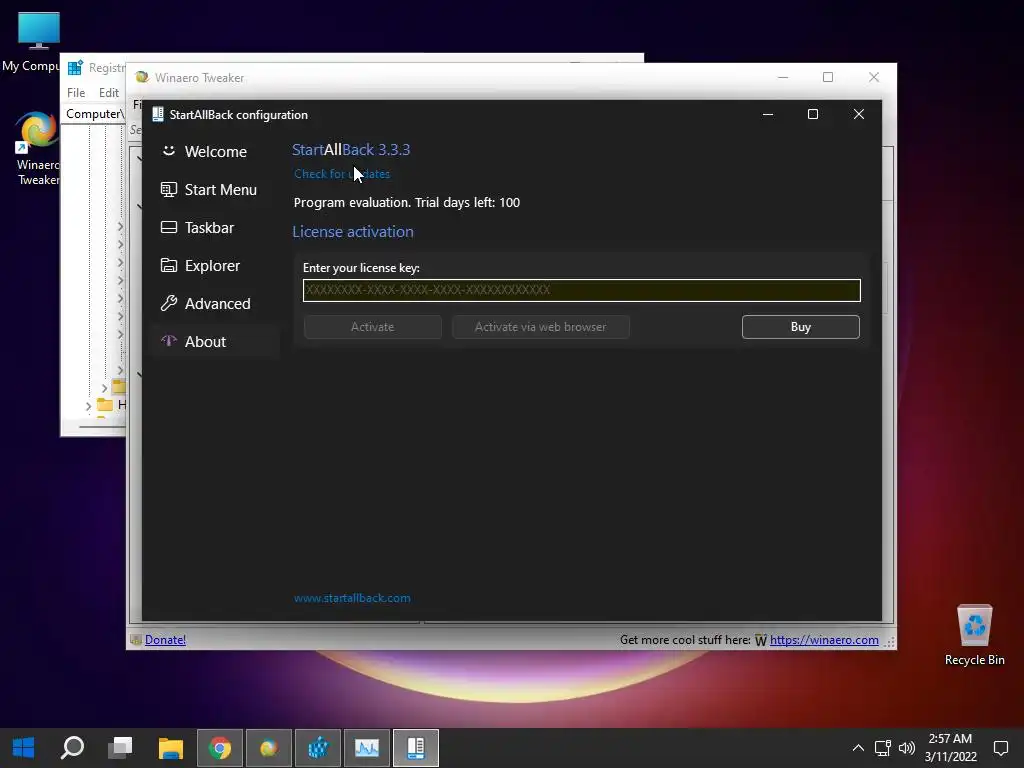Open Task View on the taskbar
The height and width of the screenshot is (768, 1024).
[121, 748]
